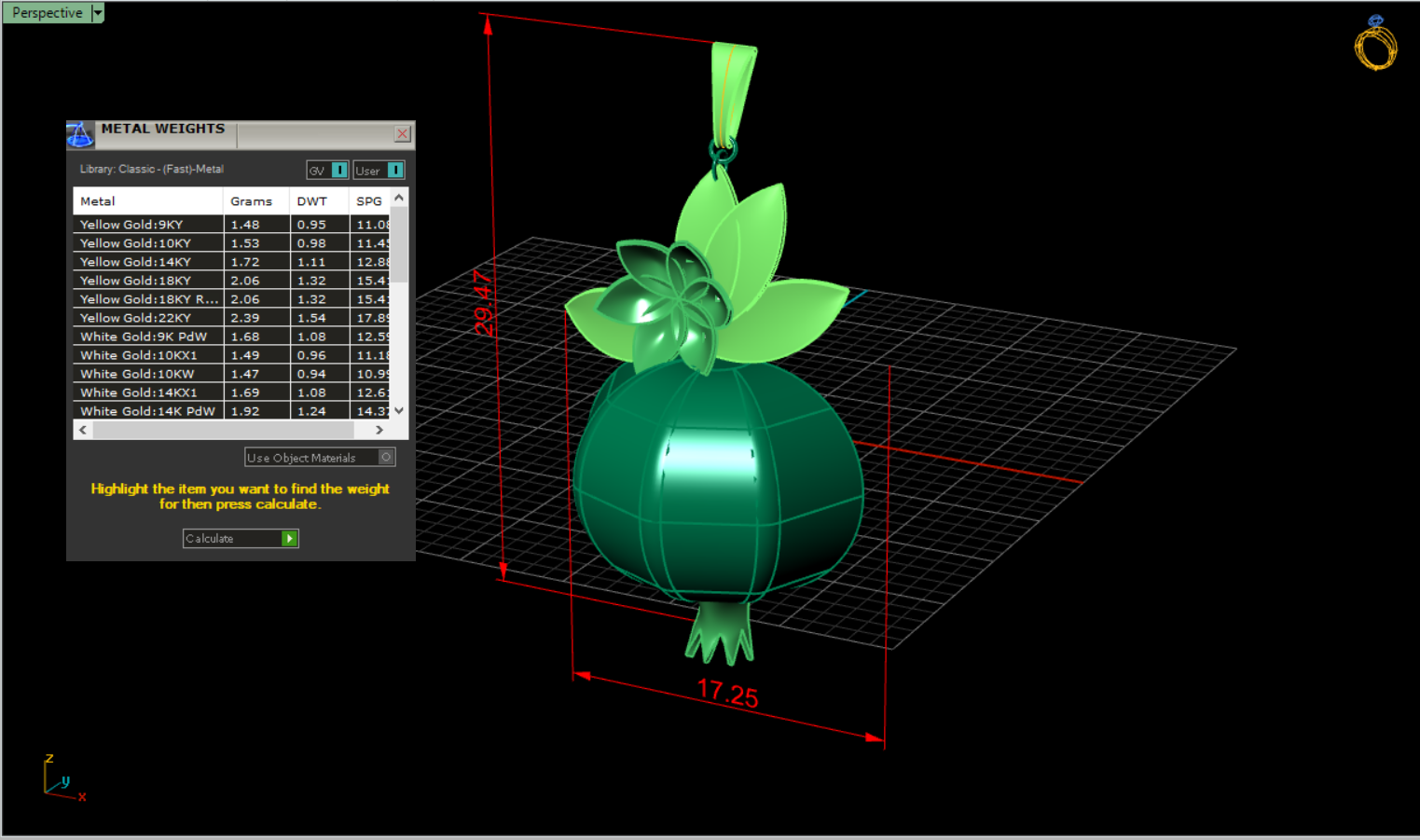Click the table scroll-down arrow
Viewport: 1420px width, 840px height.
click(399, 410)
